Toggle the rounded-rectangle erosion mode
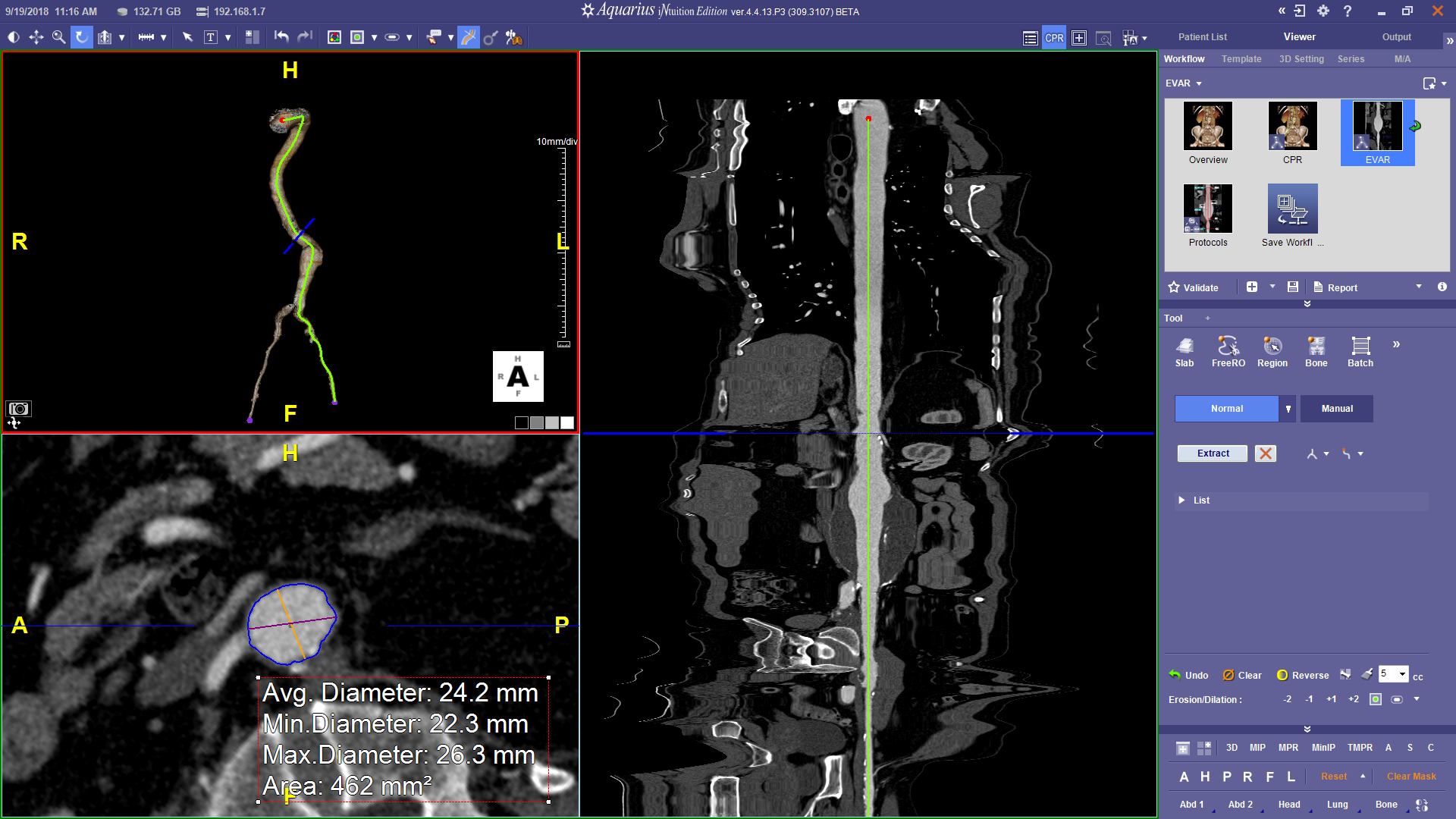Viewport: 1456px width, 819px height. [x=1397, y=699]
